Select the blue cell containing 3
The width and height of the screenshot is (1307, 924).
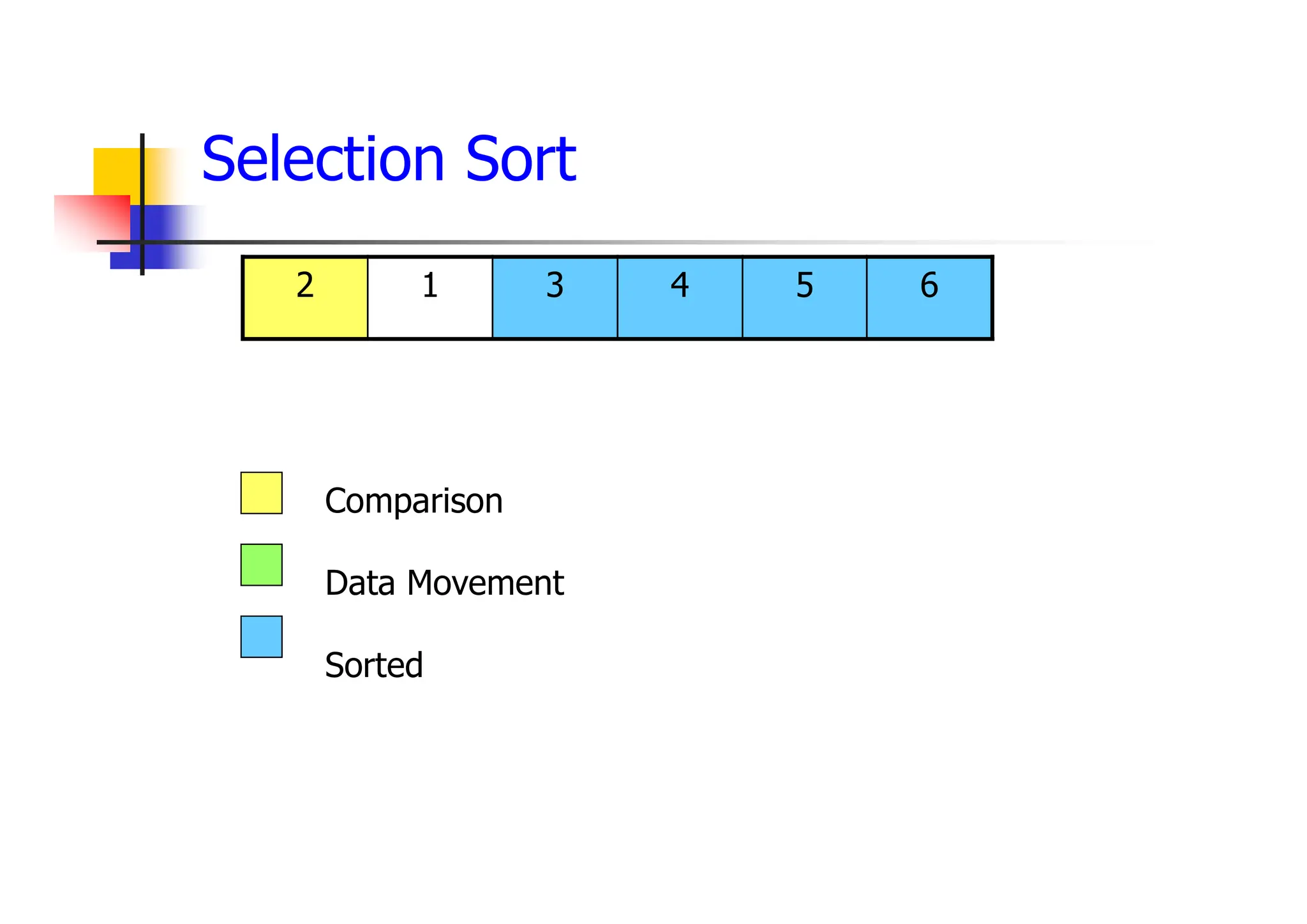tap(555, 297)
